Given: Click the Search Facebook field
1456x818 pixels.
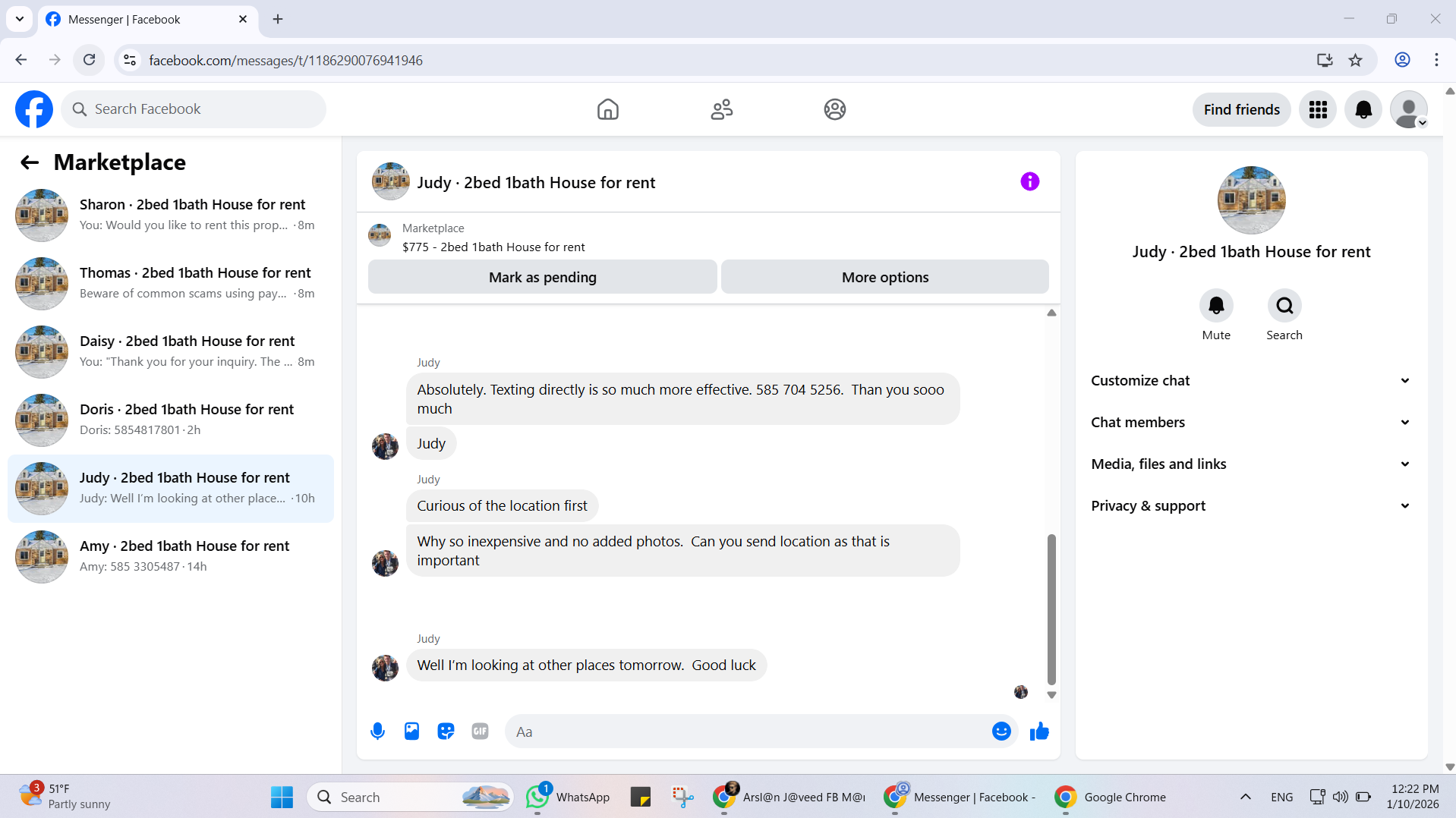Looking at the screenshot, I should click(194, 109).
